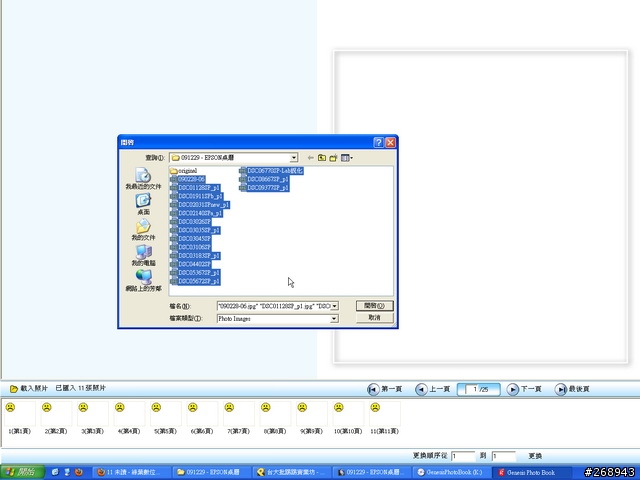Select the original folder in the file list

tap(183, 171)
